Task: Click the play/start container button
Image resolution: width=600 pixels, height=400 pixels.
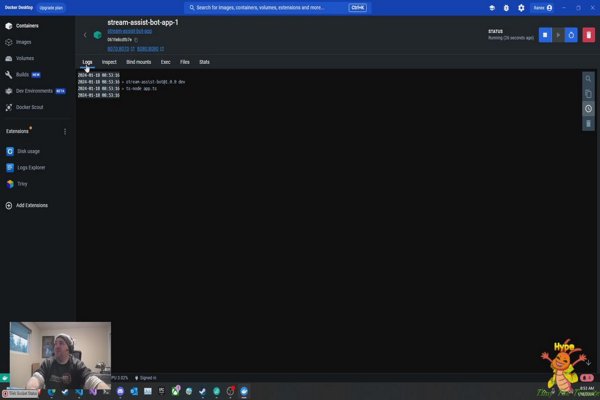Action: [x=558, y=35]
